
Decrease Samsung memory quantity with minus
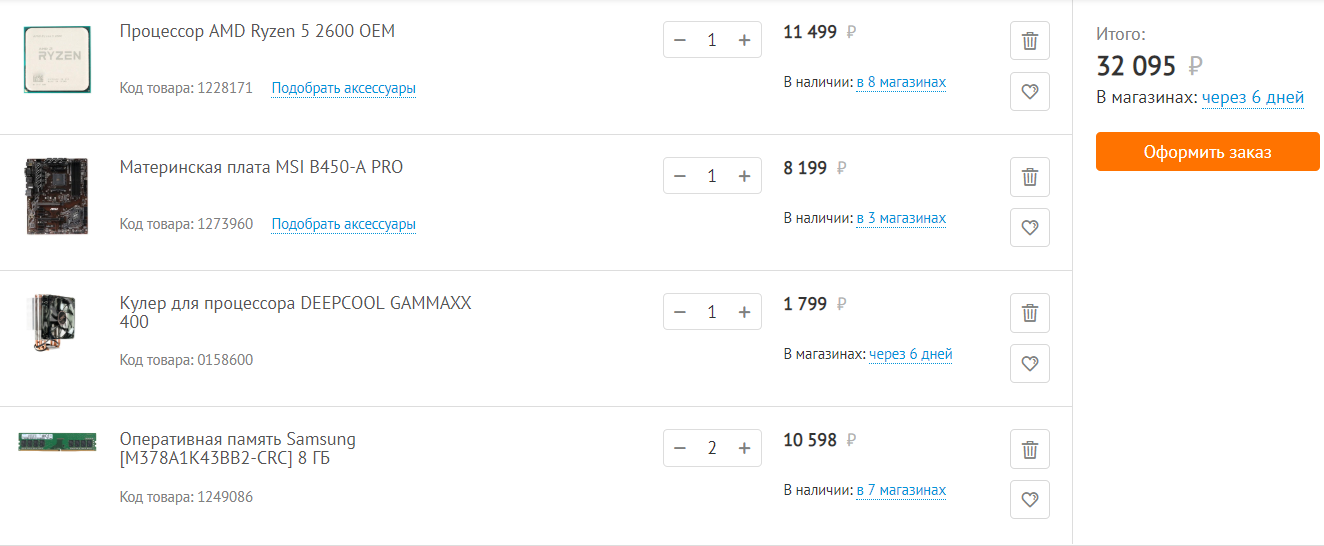coord(680,448)
